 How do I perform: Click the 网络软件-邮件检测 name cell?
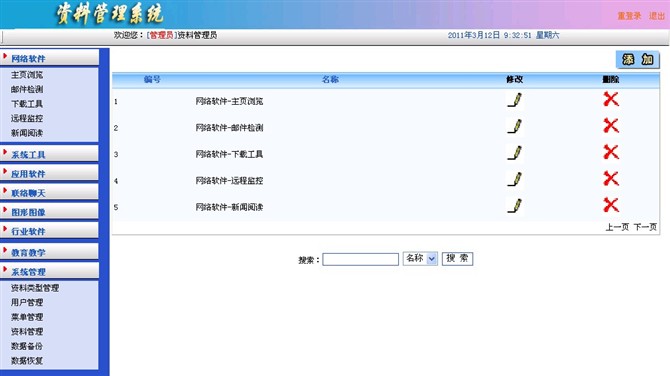(x=229, y=128)
